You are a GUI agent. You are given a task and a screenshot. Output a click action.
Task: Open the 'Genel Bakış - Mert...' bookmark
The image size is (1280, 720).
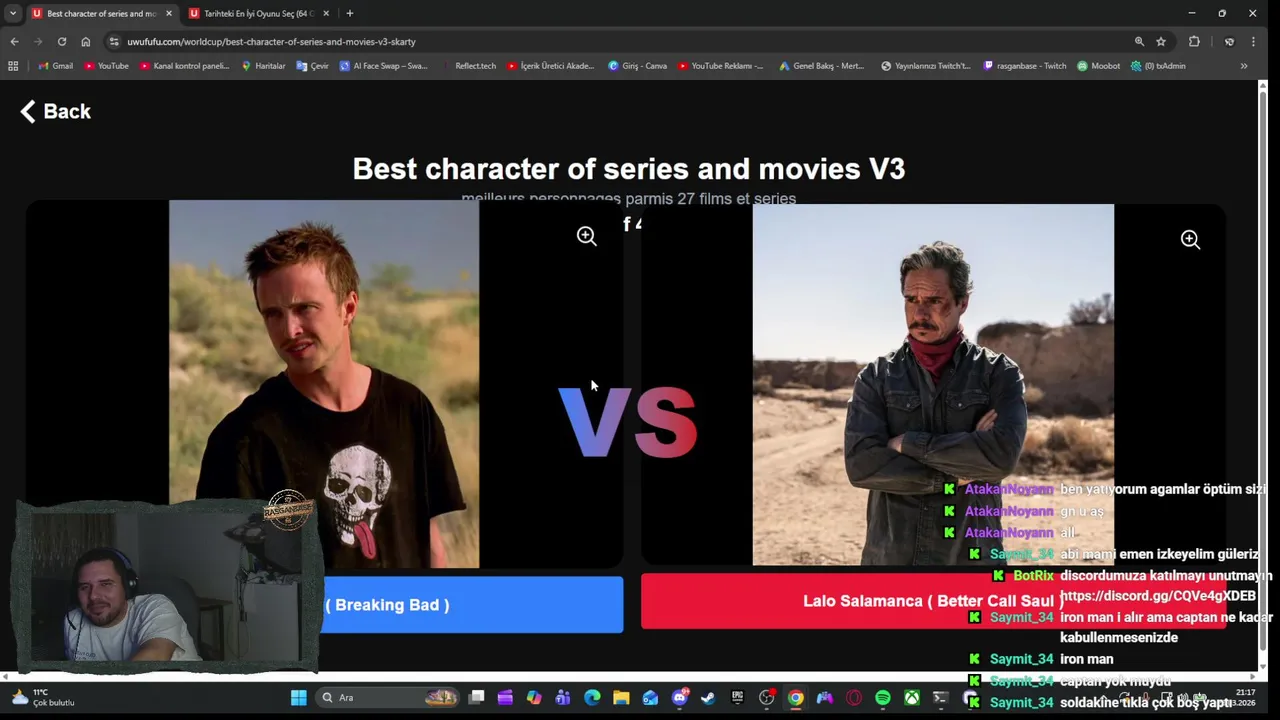pos(821,66)
